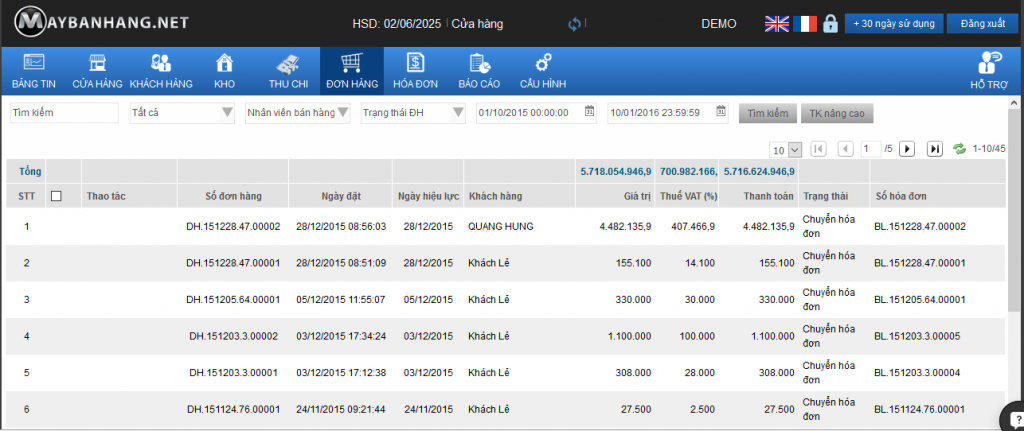
Task: Click the Tìm kiếm search button
Action: pos(768,113)
